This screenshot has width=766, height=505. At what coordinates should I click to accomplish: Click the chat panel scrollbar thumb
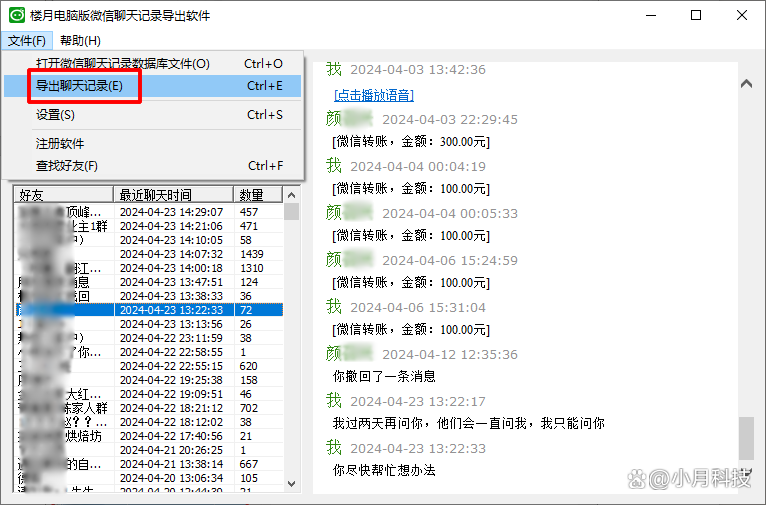[x=746, y=438]
